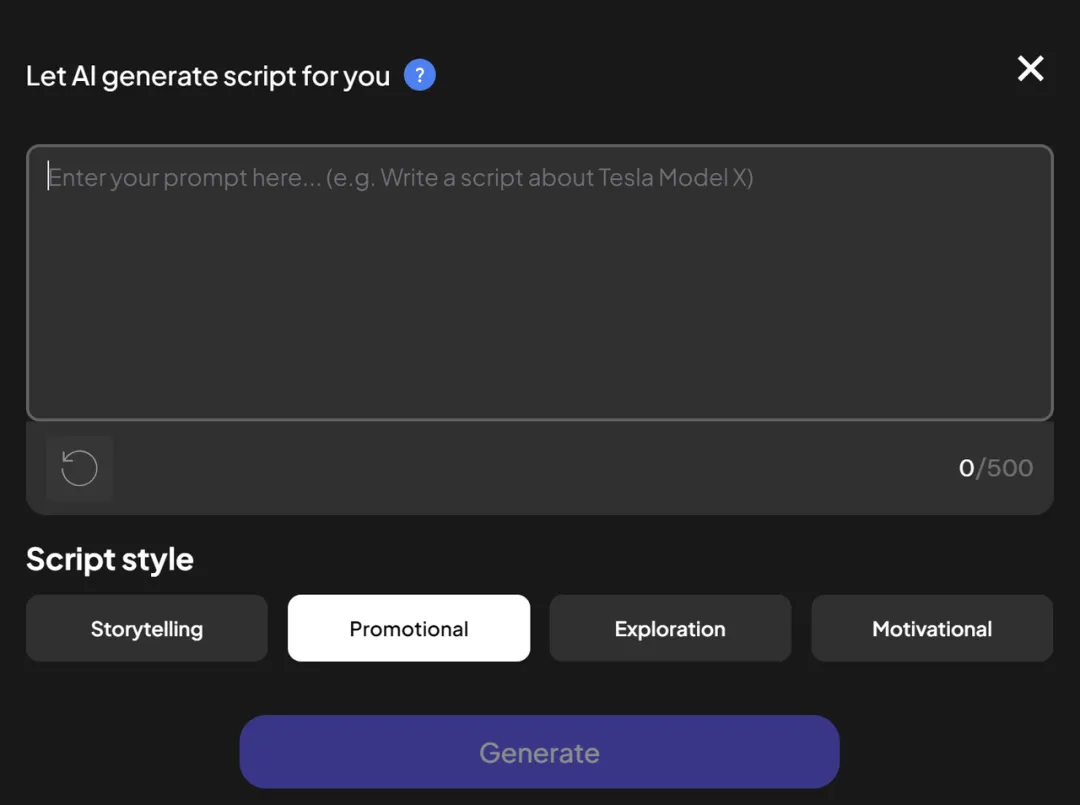The height and width of the screenshot is (805, 1080).
Task: Close the AI script generator dialog
Action: click(x=1030, y=68)
